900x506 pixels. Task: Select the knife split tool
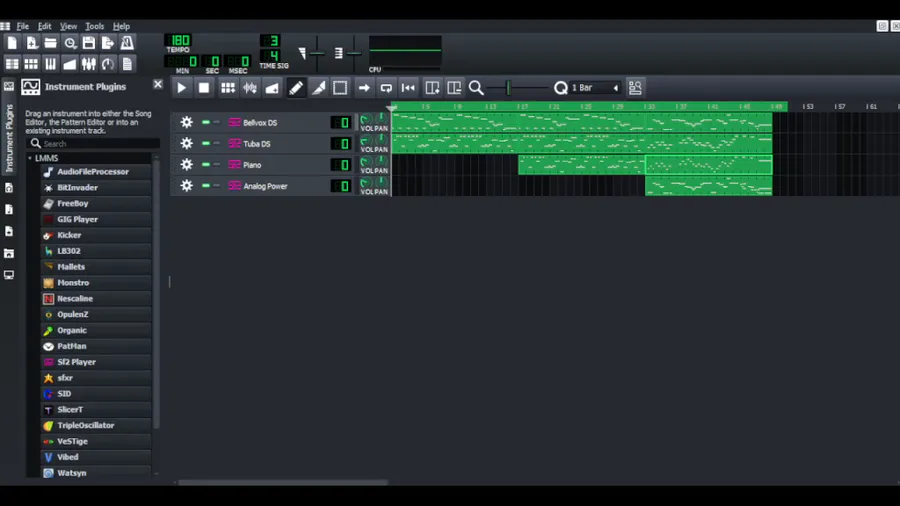(x=318, y=88)
